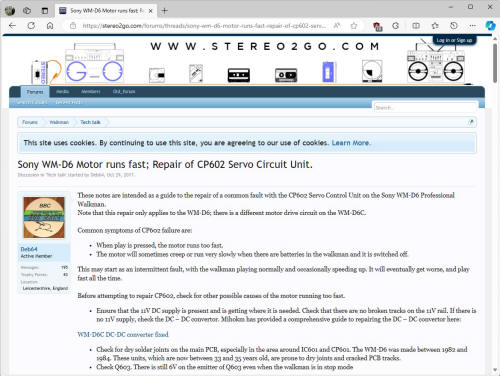The height and width of the screenshot is (376, 500).
Task: View site information lock icon in address bar
Action: [x=73, y=26]
